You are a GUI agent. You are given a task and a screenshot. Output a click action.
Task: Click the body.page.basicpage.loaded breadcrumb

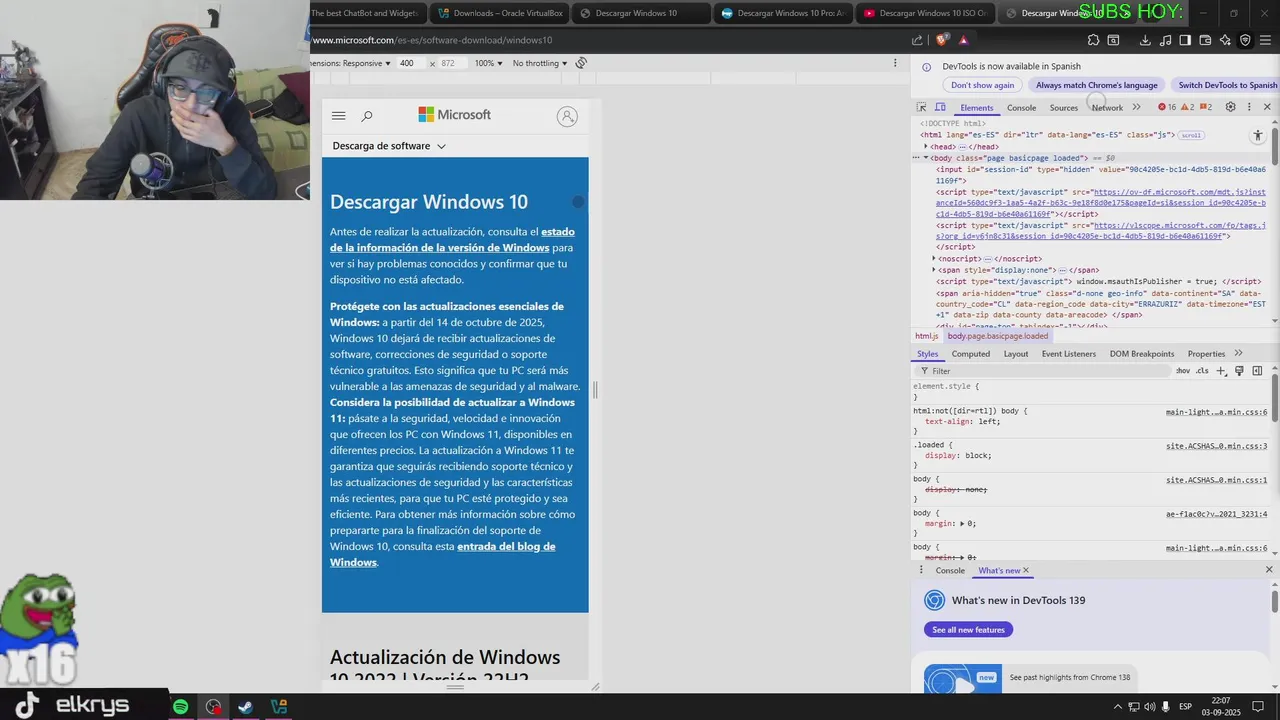click(x=998, y=336)
